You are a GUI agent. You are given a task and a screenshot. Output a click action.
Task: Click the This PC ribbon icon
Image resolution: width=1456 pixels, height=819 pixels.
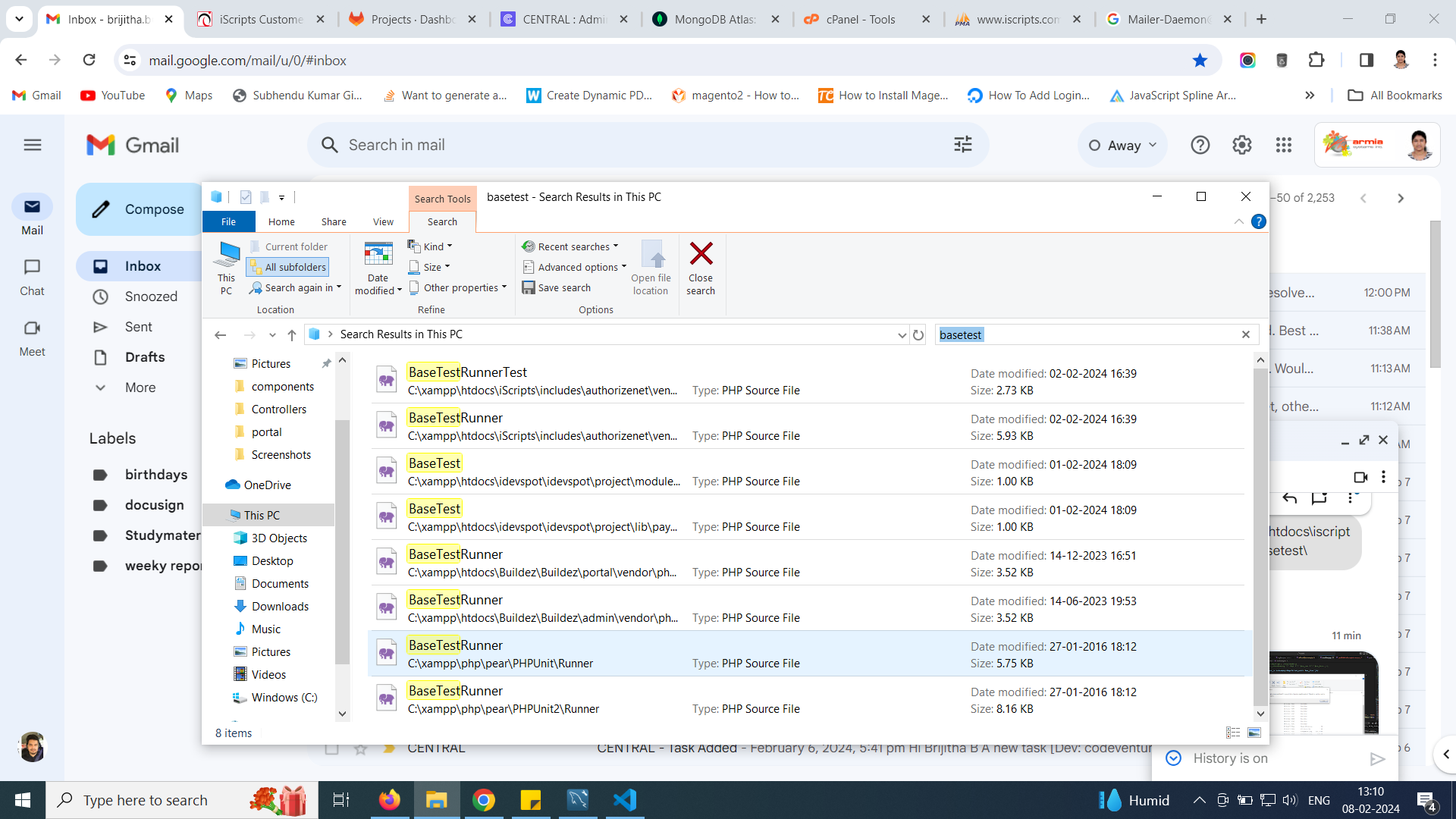pyautogui.click(x=226, y=254)
